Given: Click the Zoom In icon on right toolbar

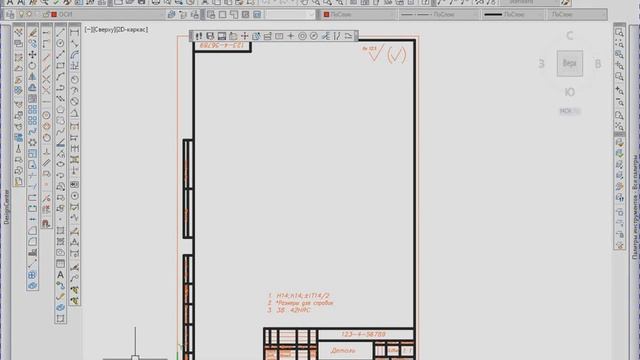Looking at the screenshot, I should pos(620,90).
